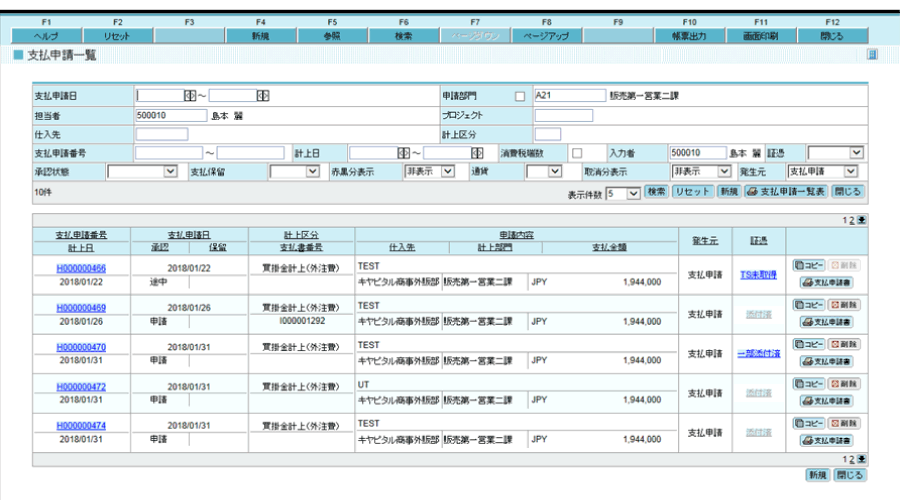Open the 証憑 filter dropdown
The height and width of the screenshot is (500, 900).
tap(835, 153)
